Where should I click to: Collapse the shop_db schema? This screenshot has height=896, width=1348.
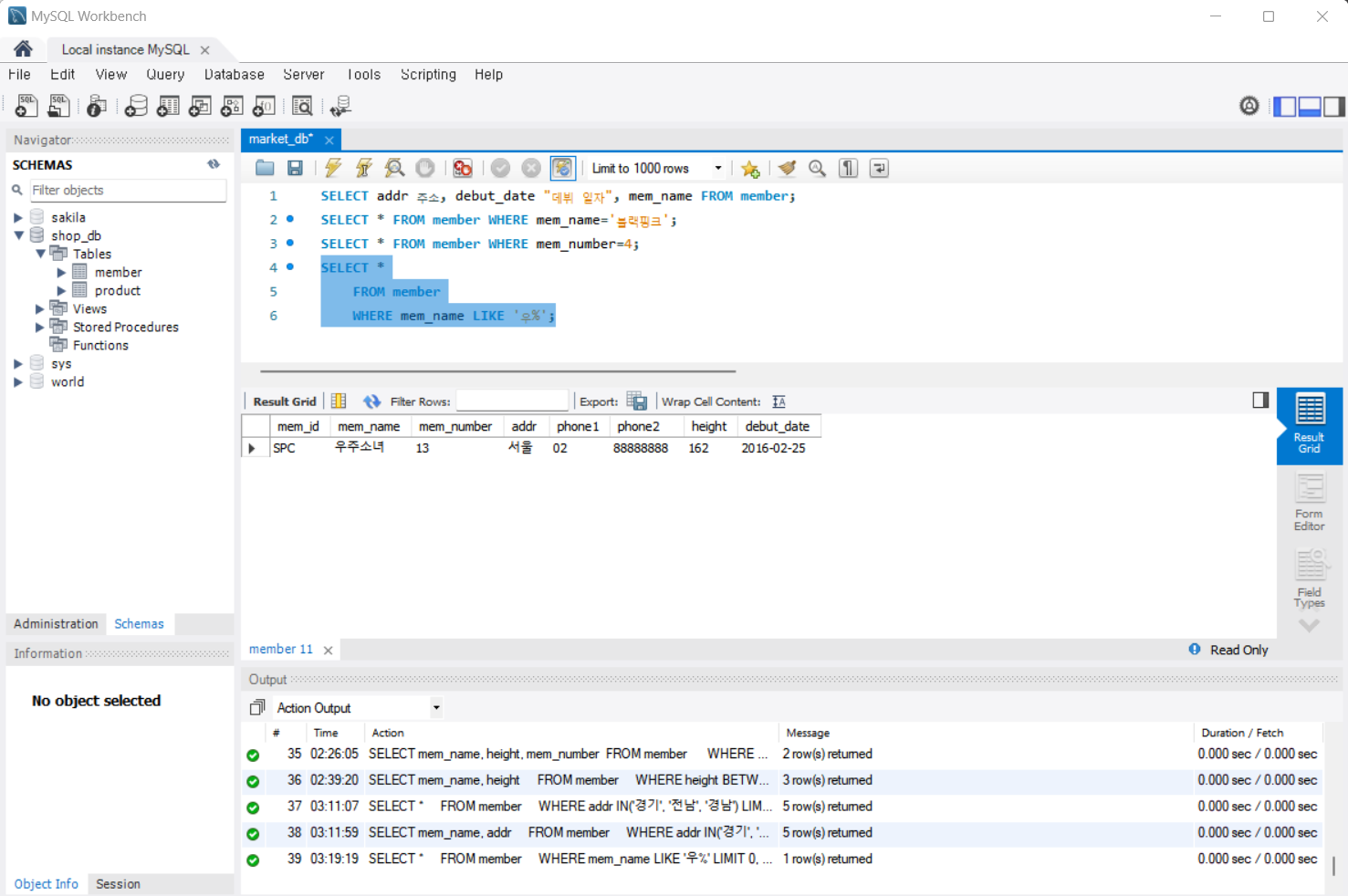click(17, 235)
